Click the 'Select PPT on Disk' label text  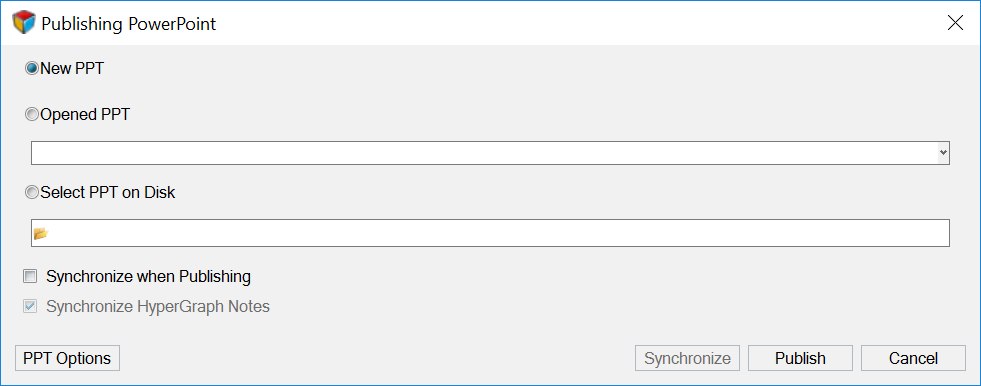click(x=108, y=193)
